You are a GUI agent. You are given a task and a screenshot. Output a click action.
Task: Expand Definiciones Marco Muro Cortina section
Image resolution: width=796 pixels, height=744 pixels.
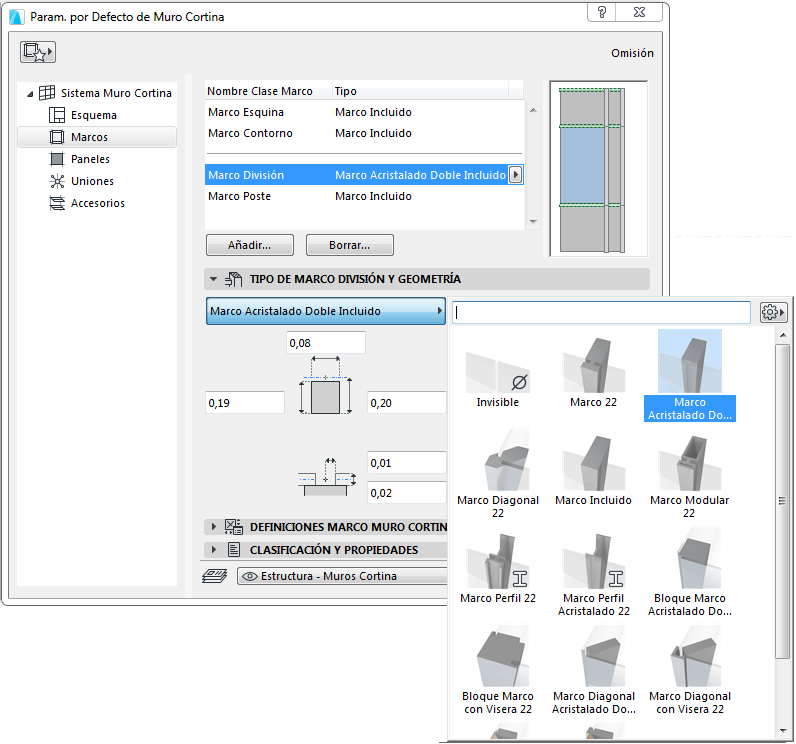214,527
